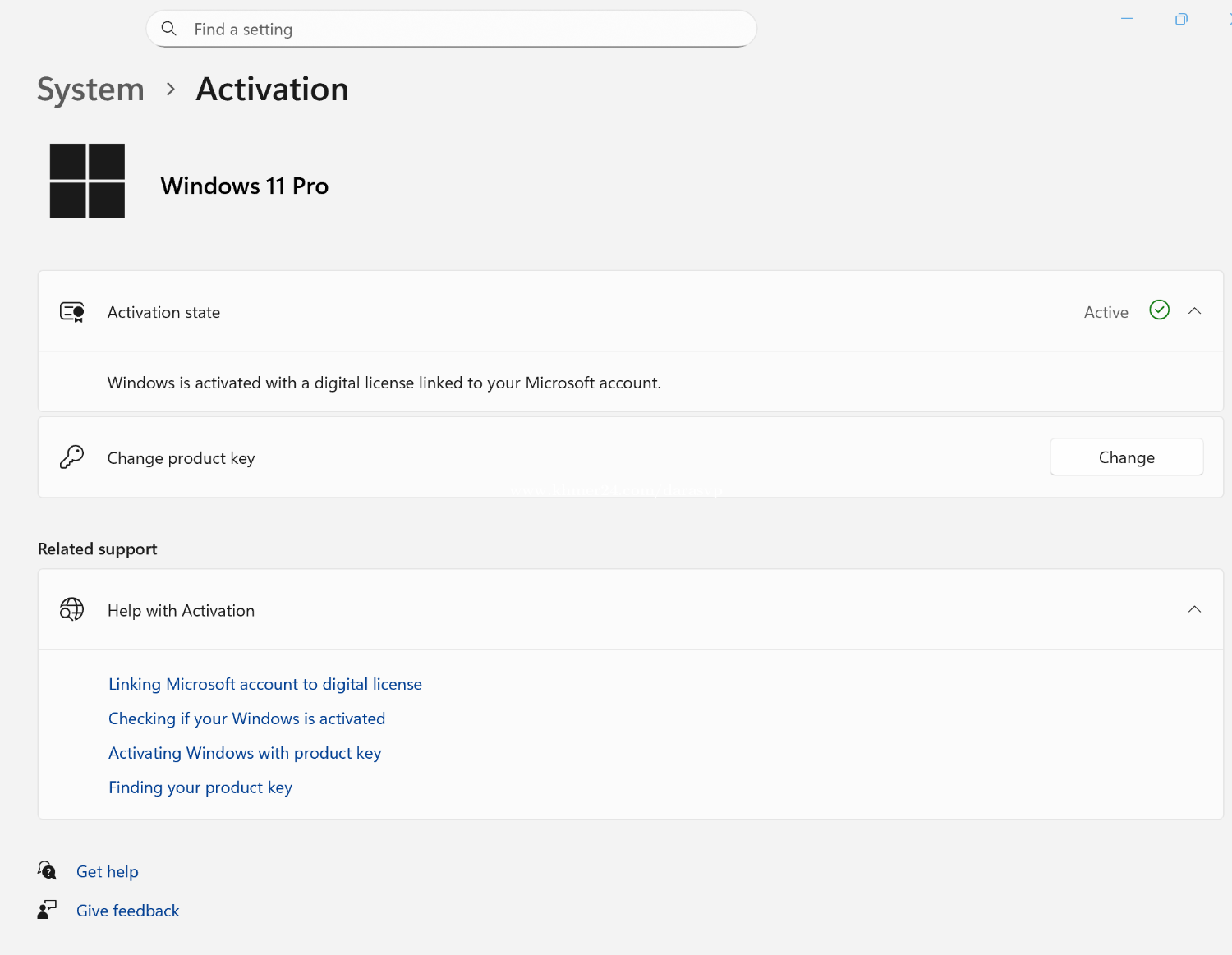This screenshot has height=955, width=1232.
Task: Collapse the Help with Activation section
Action: [1194, 609]
